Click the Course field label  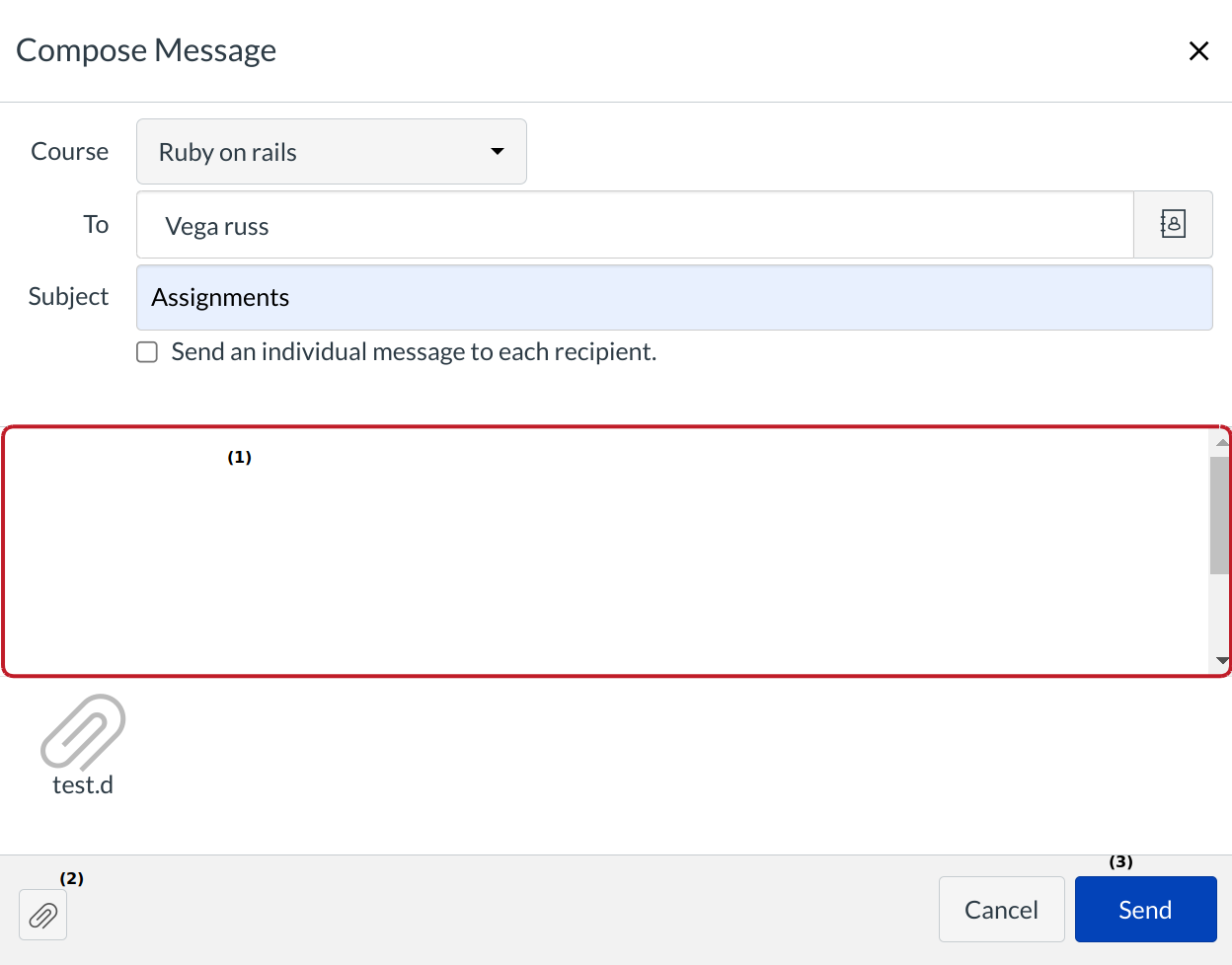pos(69,151)
